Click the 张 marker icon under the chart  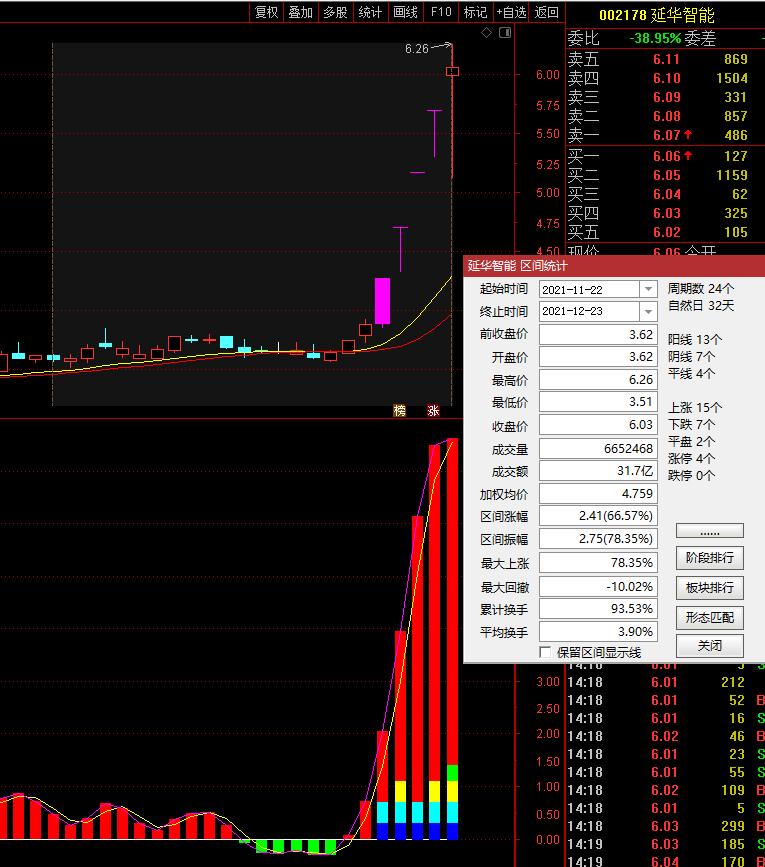click(x=433, y=410)
